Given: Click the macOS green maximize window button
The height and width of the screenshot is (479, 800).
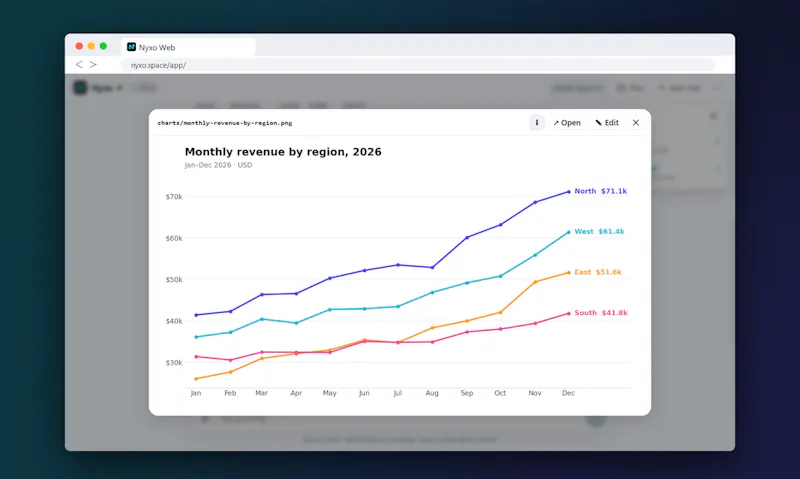Looking at the screenshot, I should (x=103, y=46).
